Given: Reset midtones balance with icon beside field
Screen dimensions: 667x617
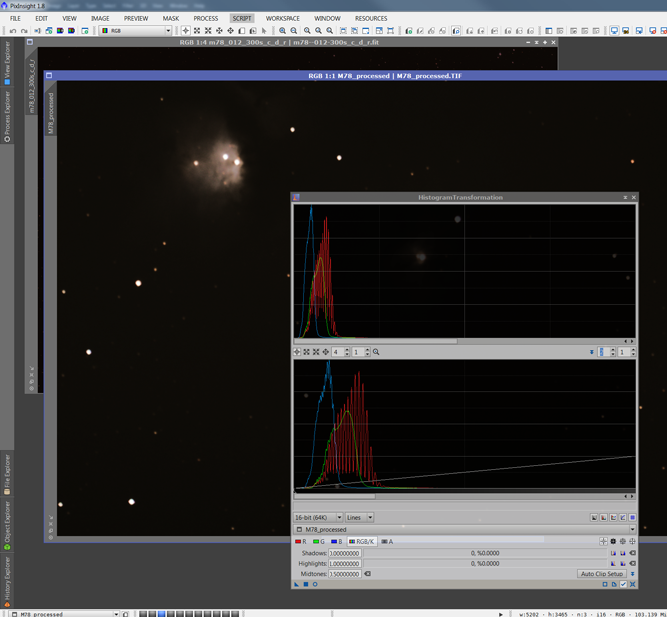Looking at the screenshot, I should click(x=368, y=574).
